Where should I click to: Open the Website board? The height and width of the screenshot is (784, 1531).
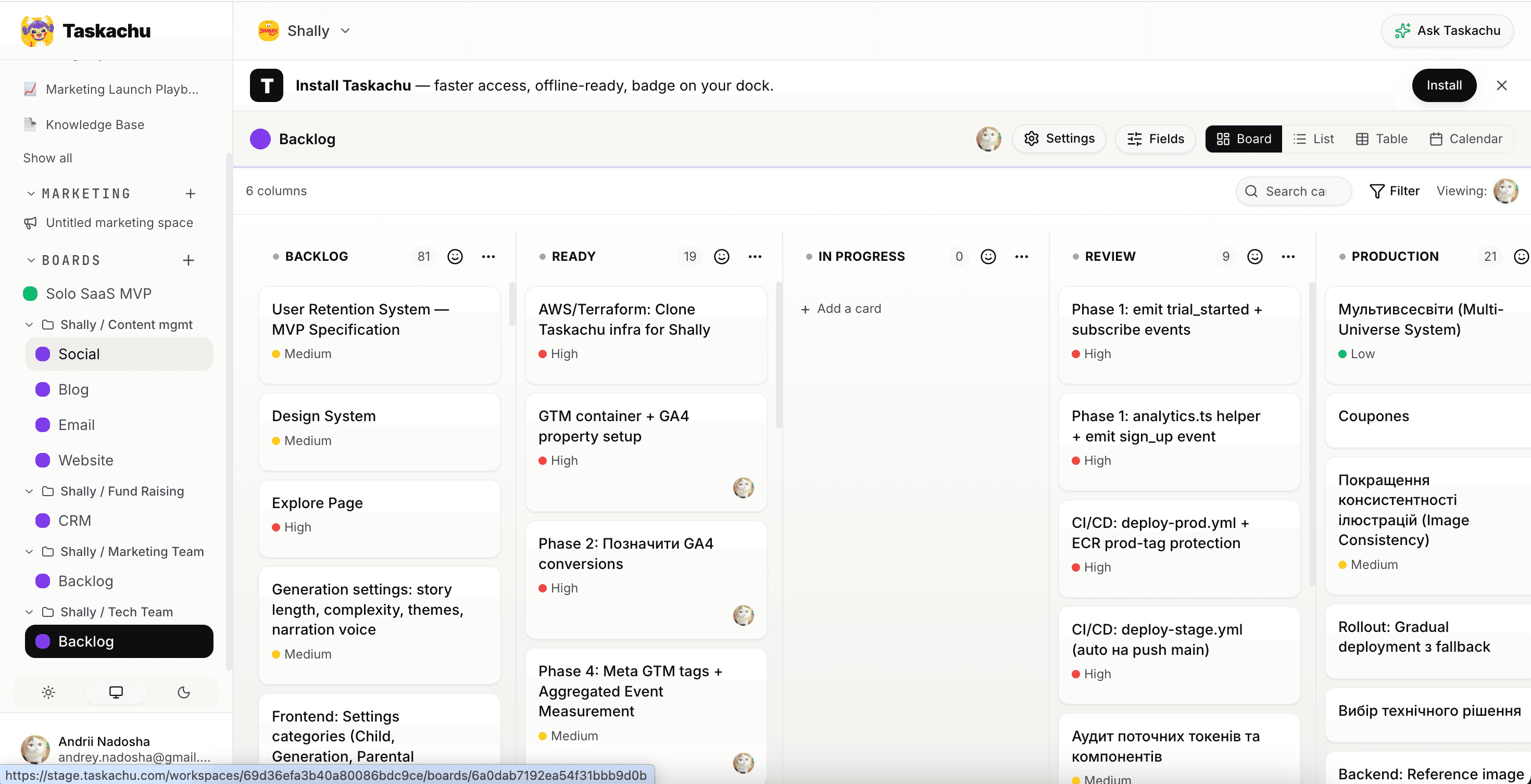119,460
